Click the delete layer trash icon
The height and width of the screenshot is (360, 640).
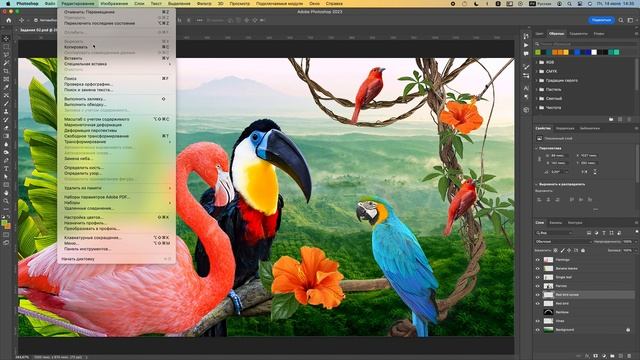coord(629,356)
